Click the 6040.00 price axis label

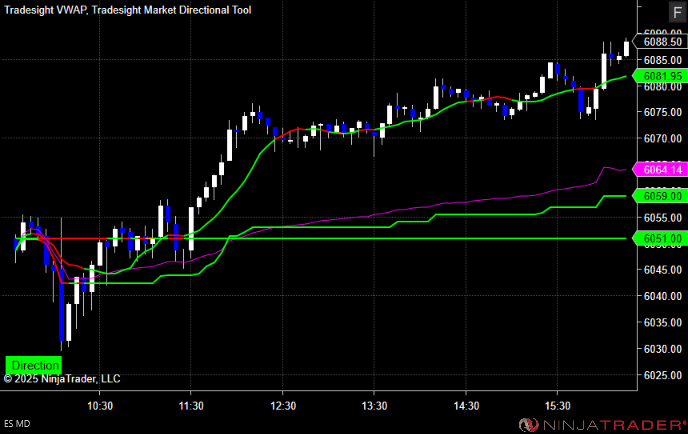[663, 296]
